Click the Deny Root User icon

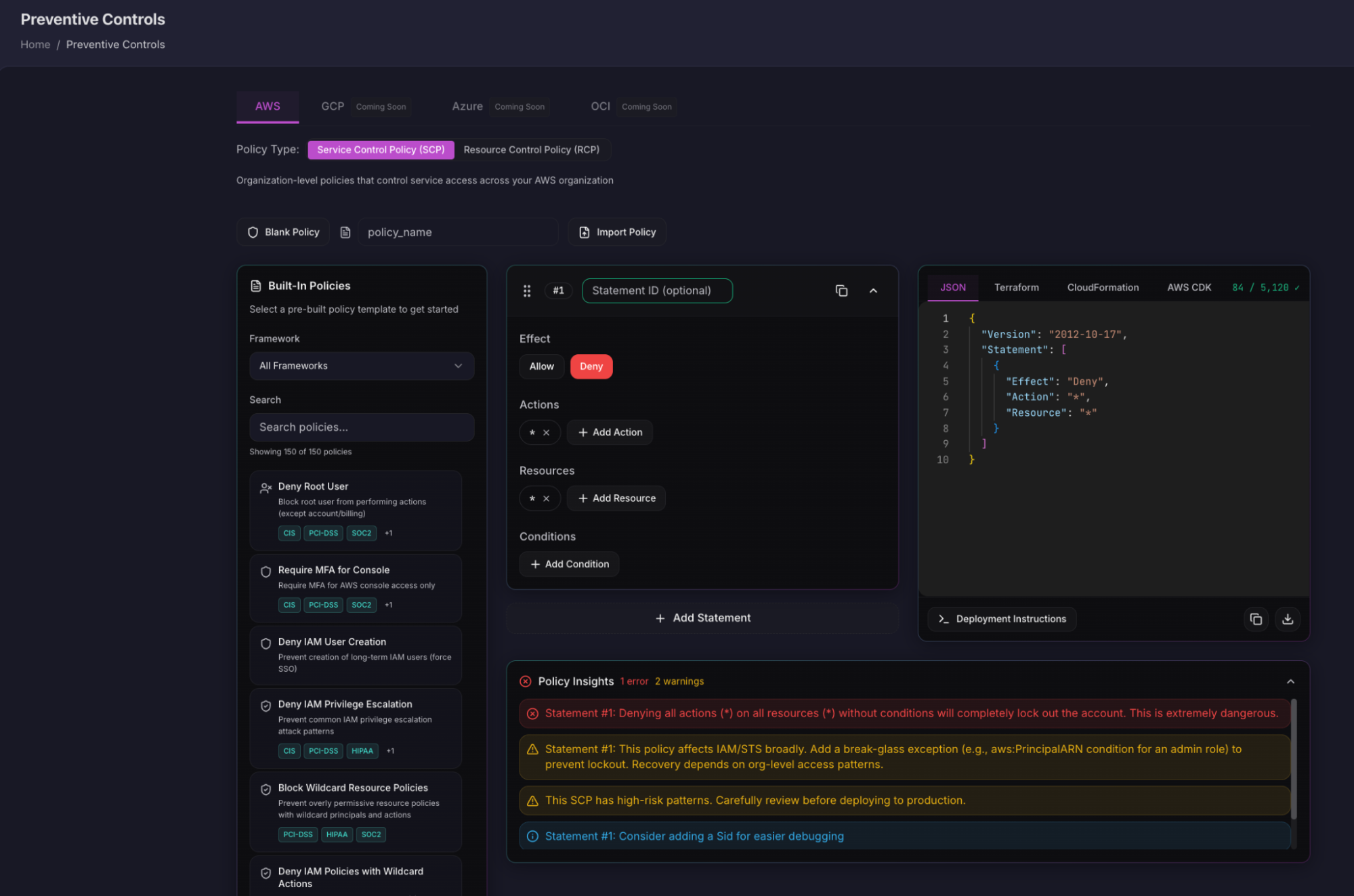[x=266, y=488]
